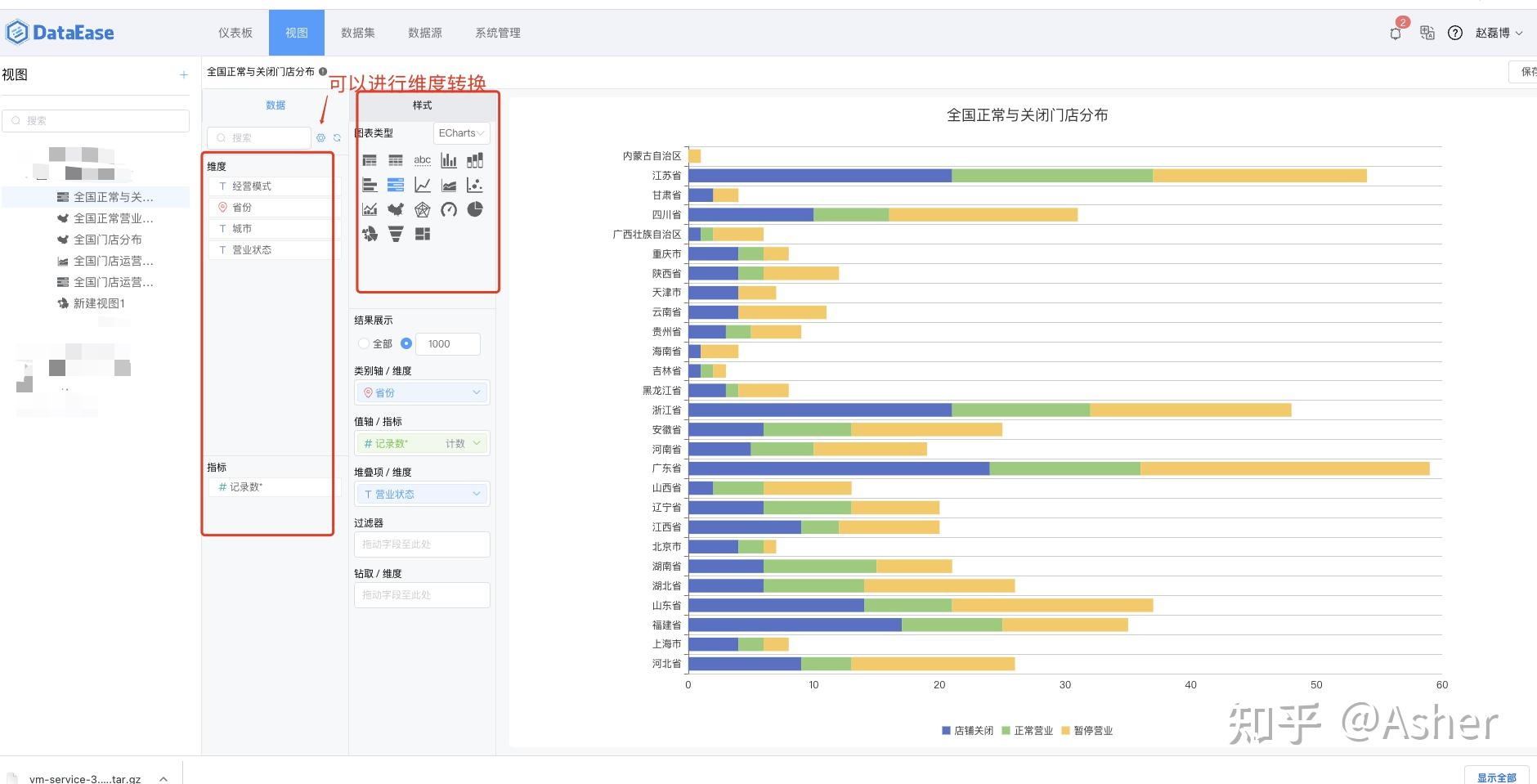Image resolution: width=1537 pixels, height=784 pixels.
Task: Select the 全部 radio button under 结果展示
Action: (363, 343)
